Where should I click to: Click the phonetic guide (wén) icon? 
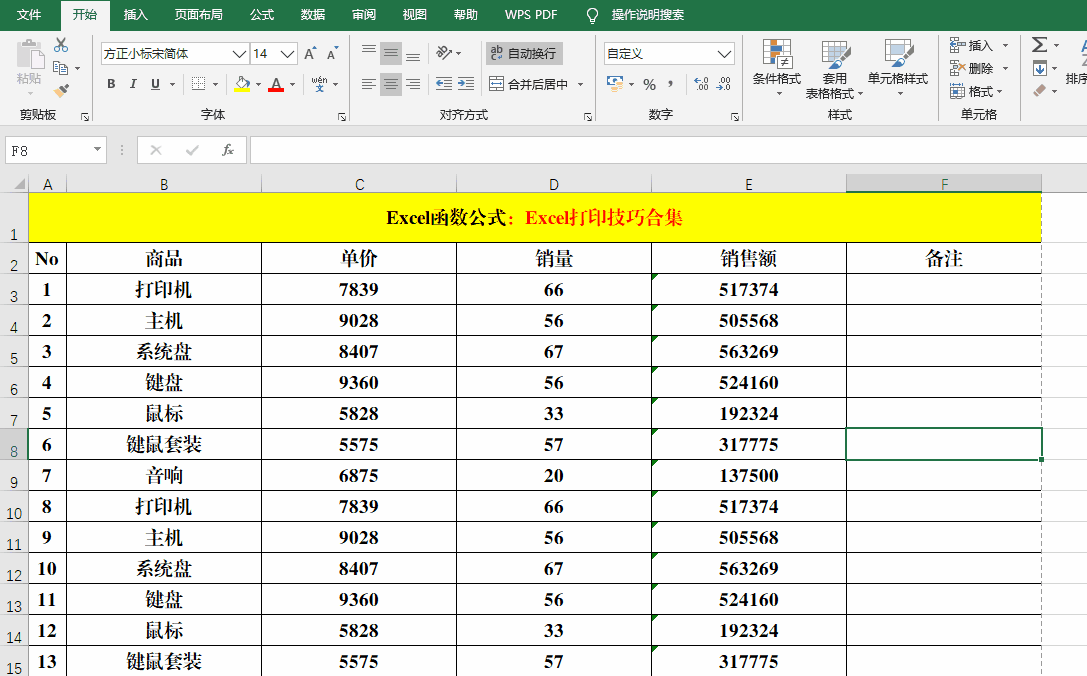pos(319,84)
